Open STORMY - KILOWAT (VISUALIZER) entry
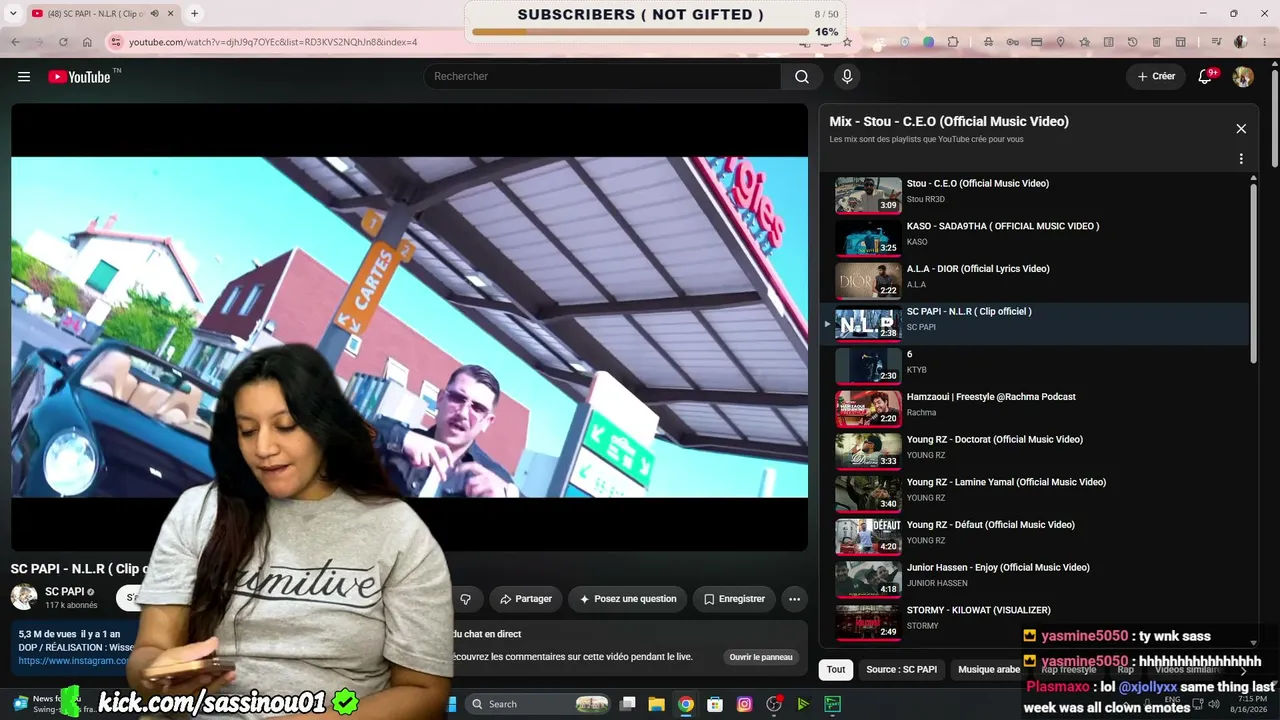Image resolution: width=1280 pixels, height=720 pixels. [1035, 622]
